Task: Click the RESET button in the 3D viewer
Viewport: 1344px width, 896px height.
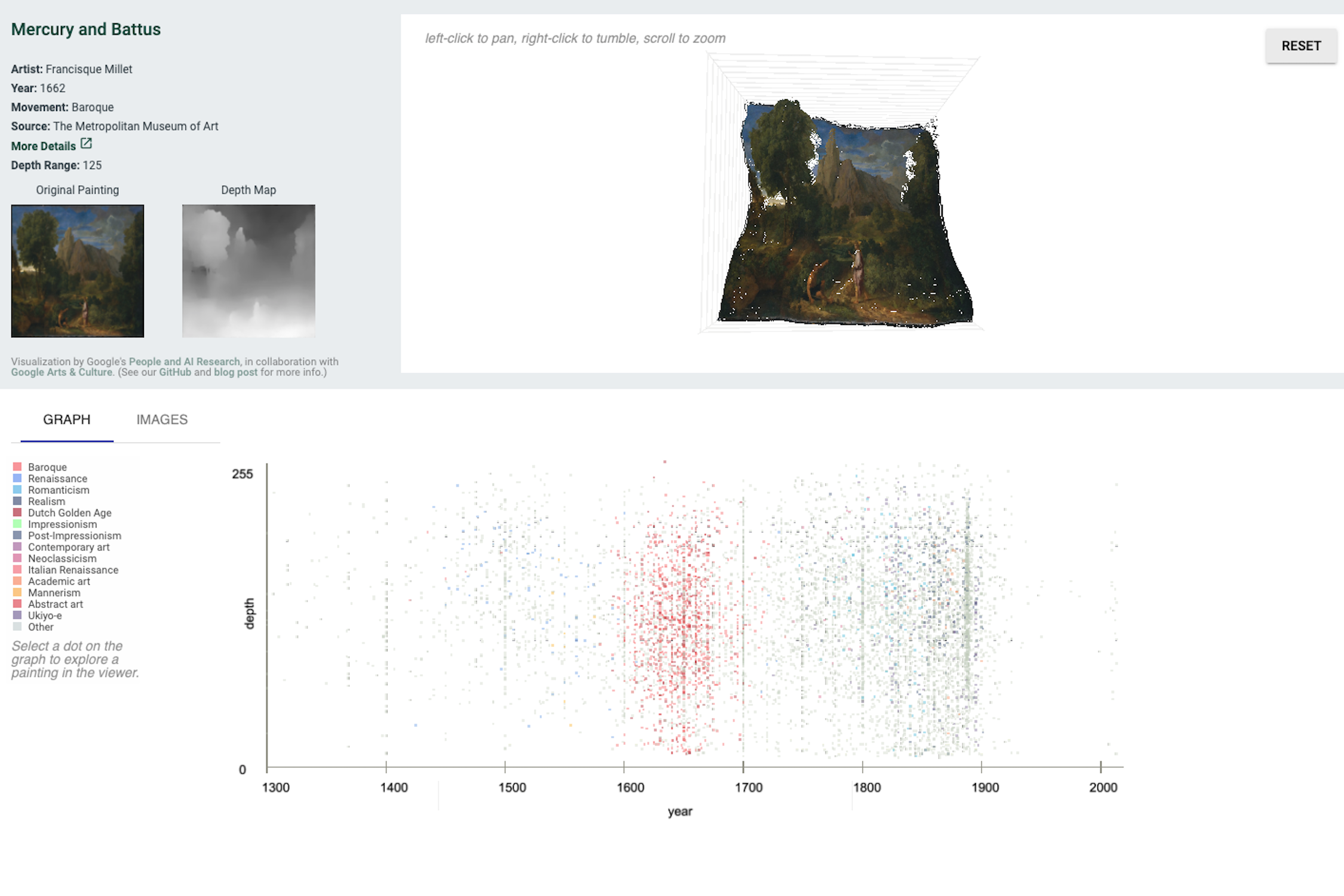Action: point(1300,46)
